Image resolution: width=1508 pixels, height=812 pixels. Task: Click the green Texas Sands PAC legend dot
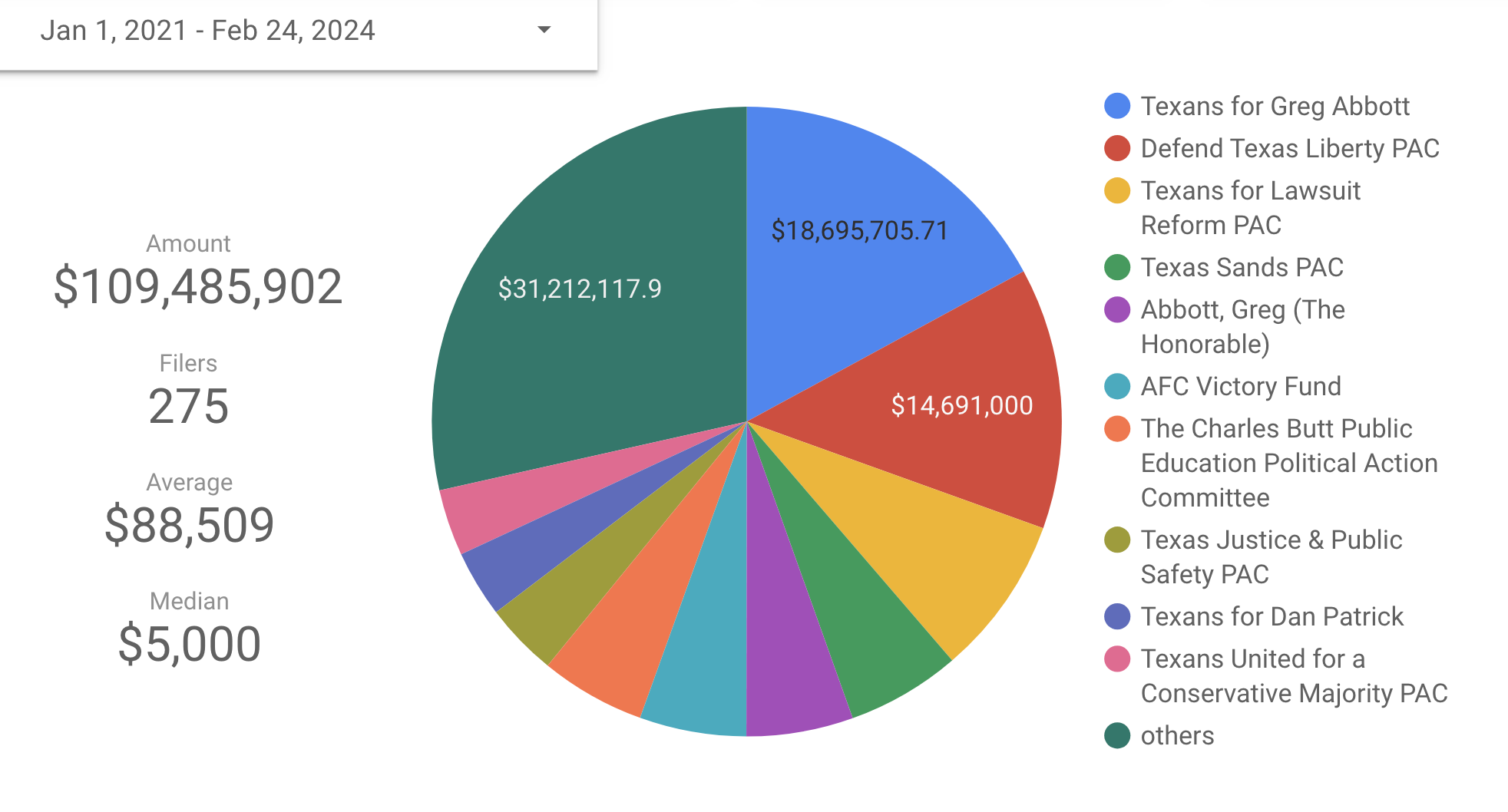click(1117, 267)
